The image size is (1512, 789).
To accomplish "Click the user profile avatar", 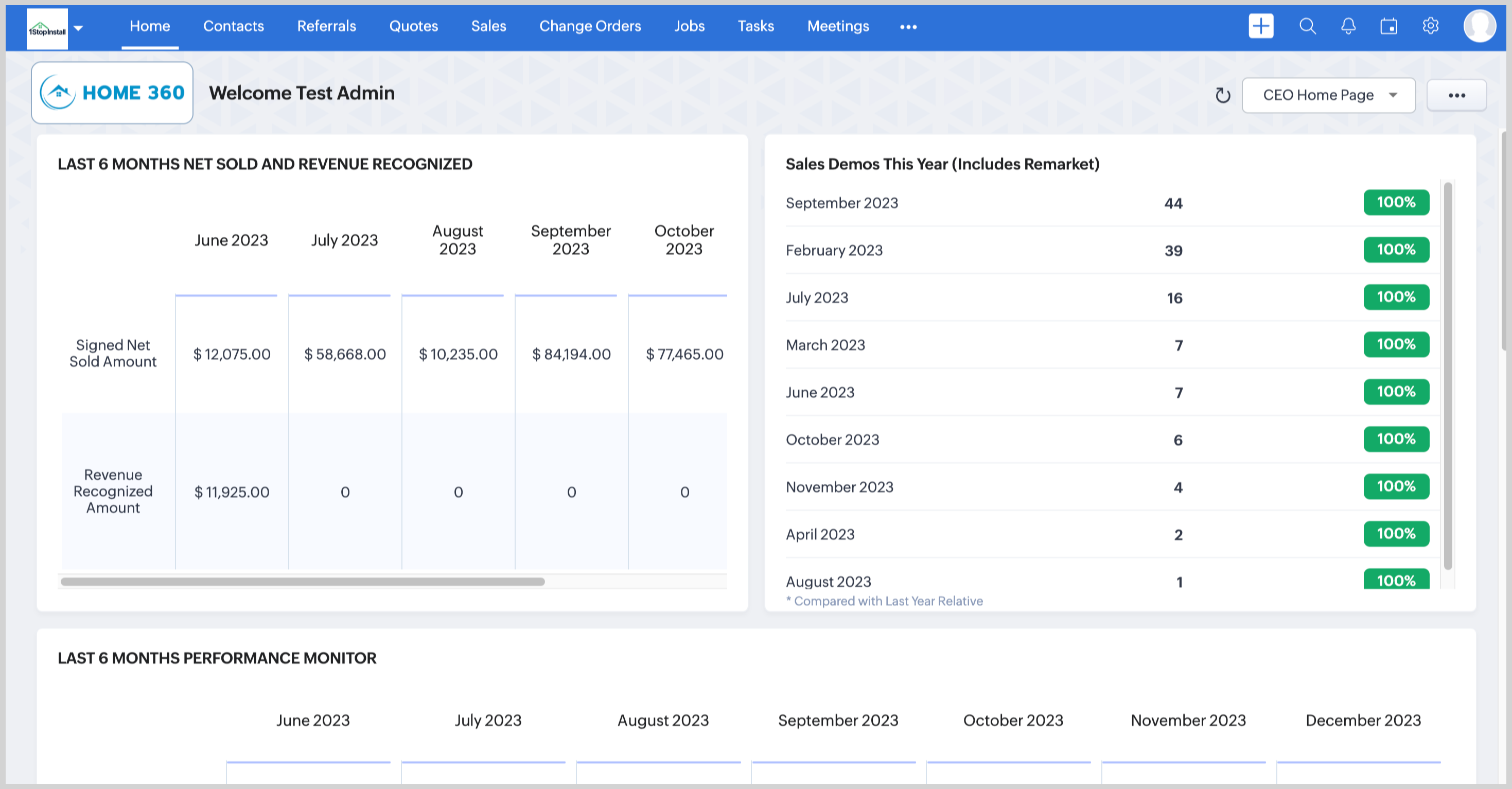I will pos(1479,26).
